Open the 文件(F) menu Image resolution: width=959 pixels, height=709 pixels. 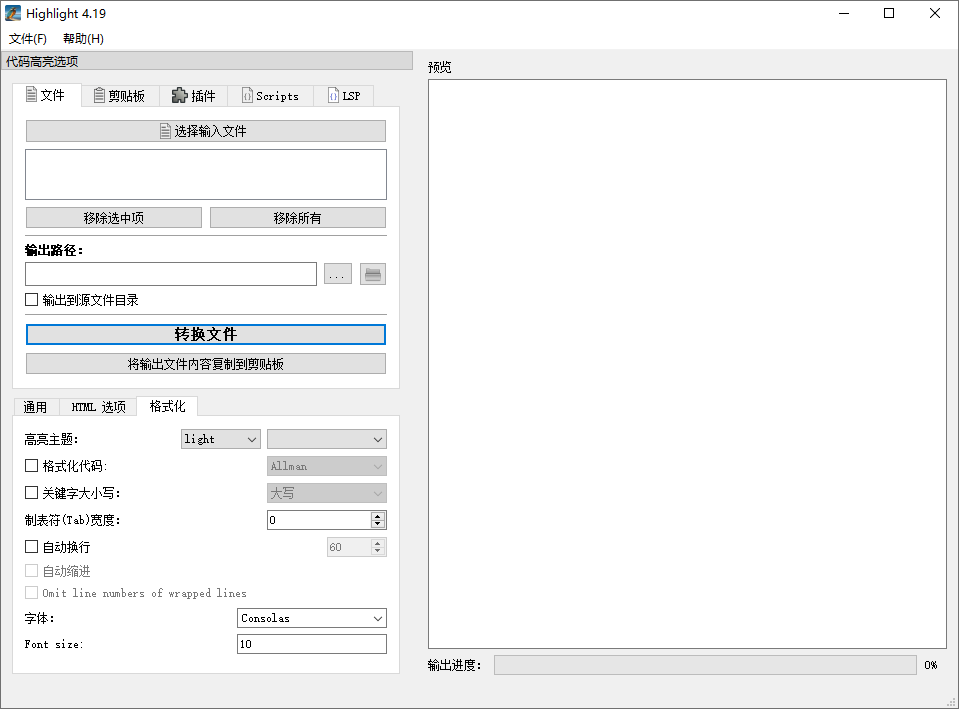pyautogui.click(x=28, y=39)
